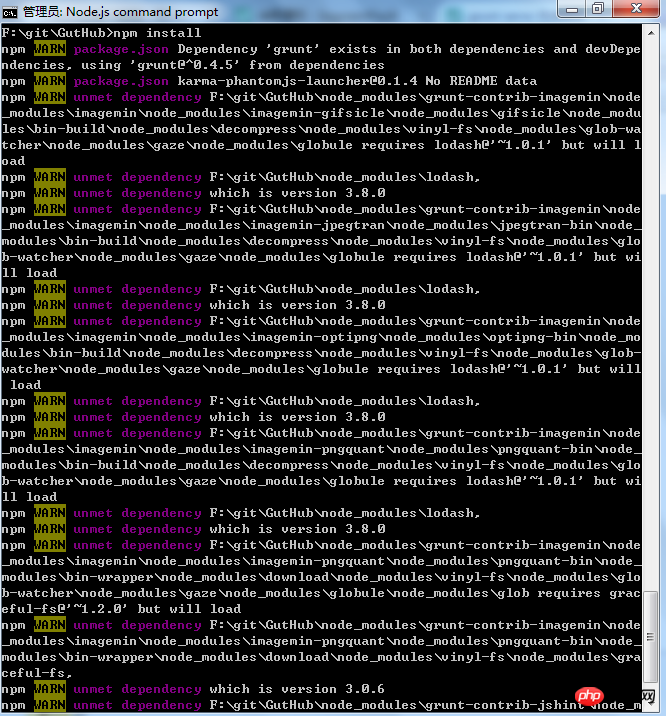The height and width of the screenshot is (716, 666).
Task: Click the scrollbar up arrow
Action: pos(651,33)
